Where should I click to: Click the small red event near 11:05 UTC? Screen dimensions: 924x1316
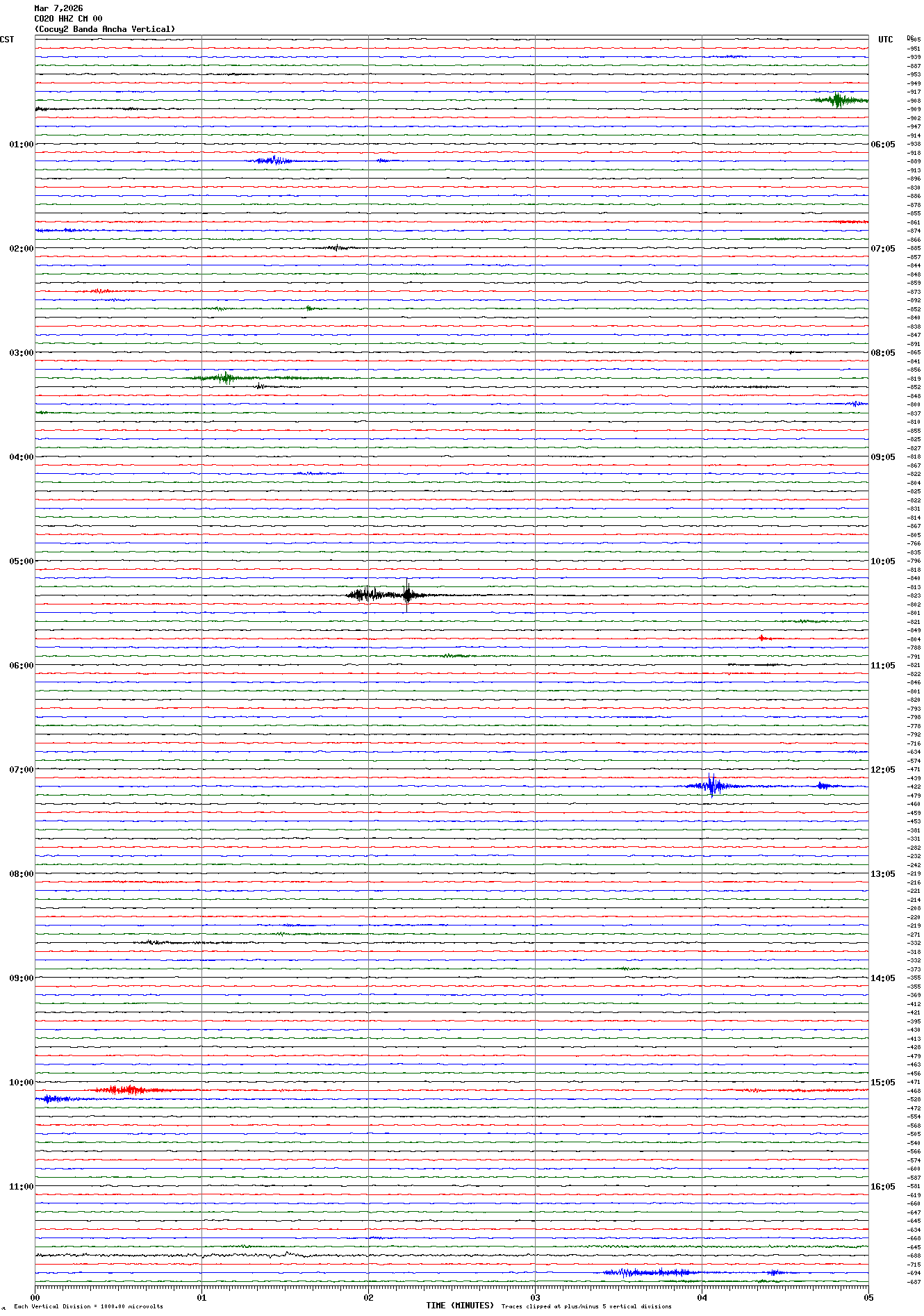coord(762,638)
